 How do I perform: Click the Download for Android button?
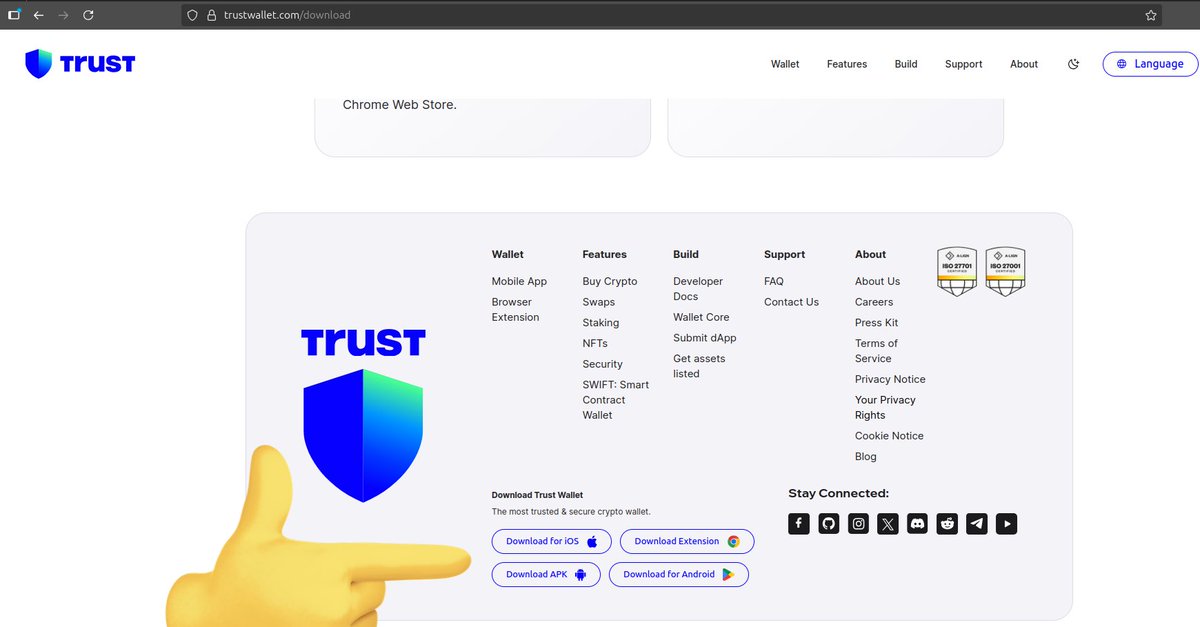click(679, 574)
